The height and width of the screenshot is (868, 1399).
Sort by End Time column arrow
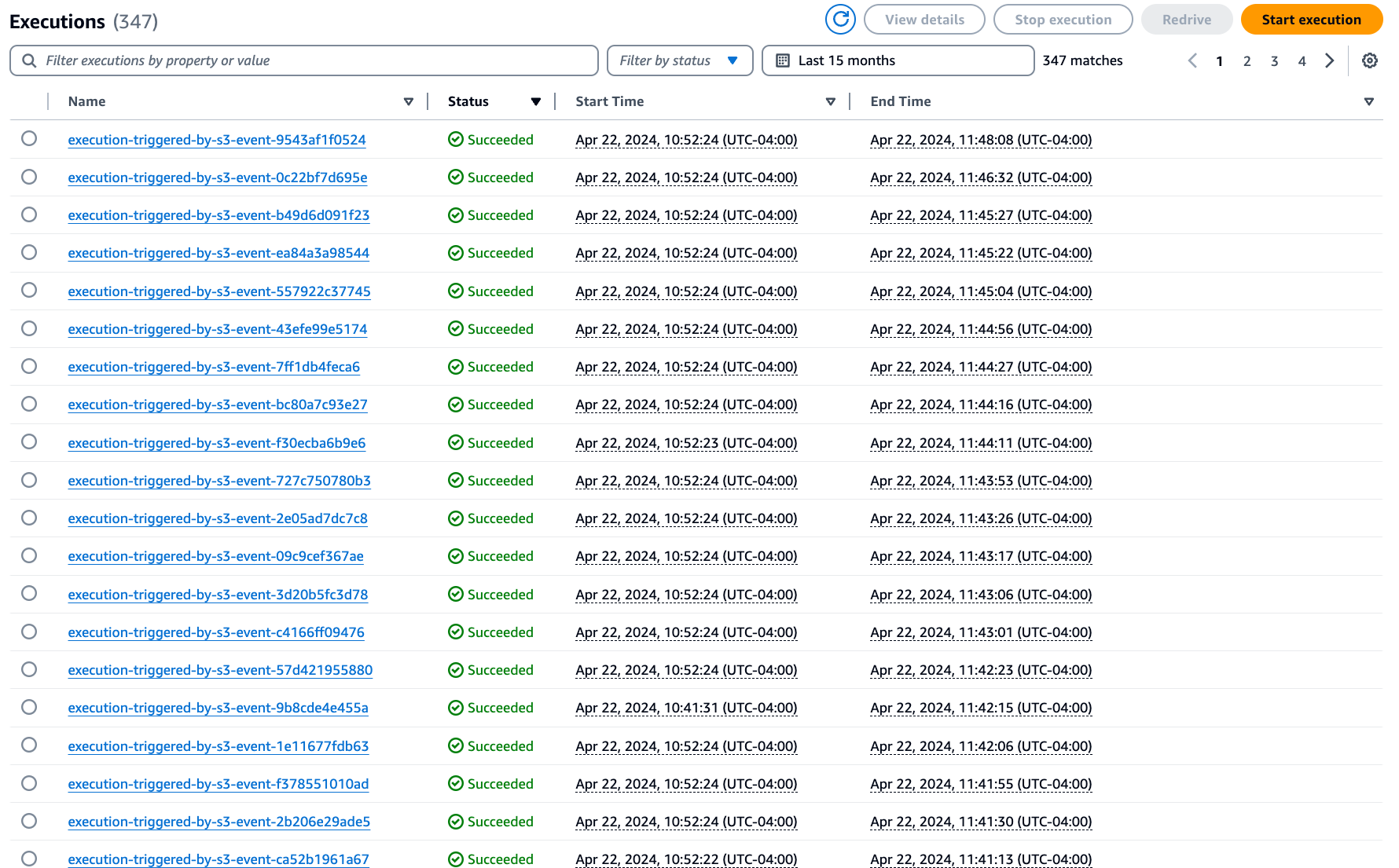(1369, 101)
